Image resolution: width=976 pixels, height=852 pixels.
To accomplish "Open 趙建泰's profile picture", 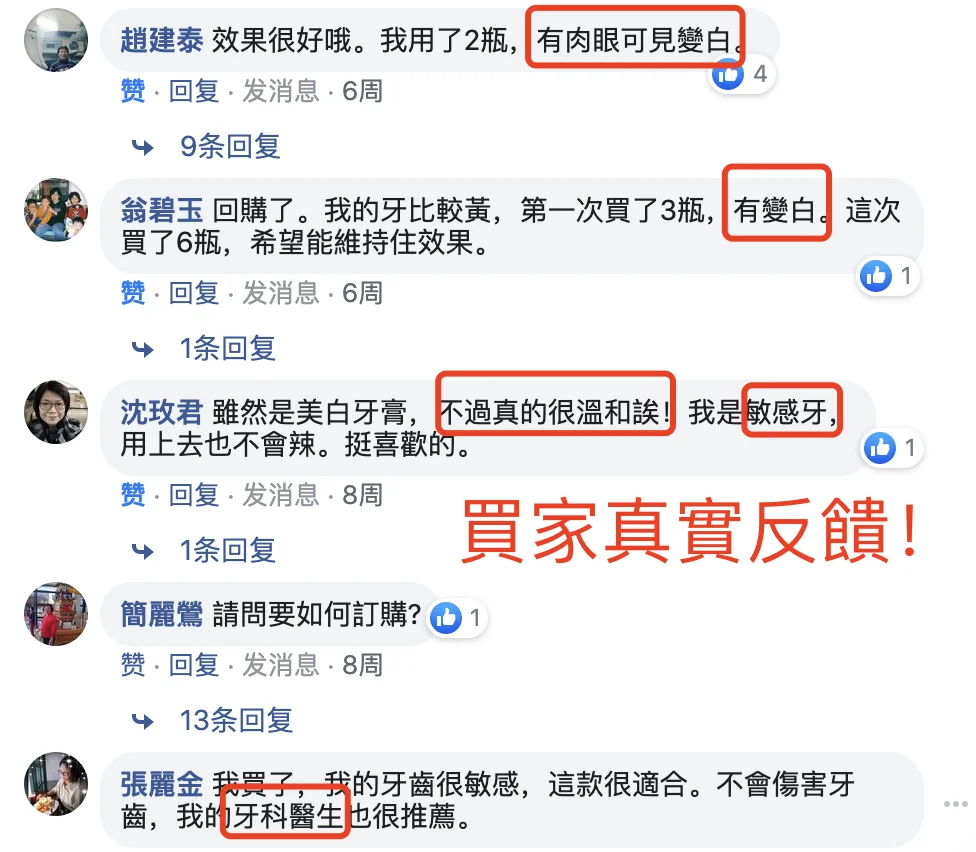I will 56,40.
